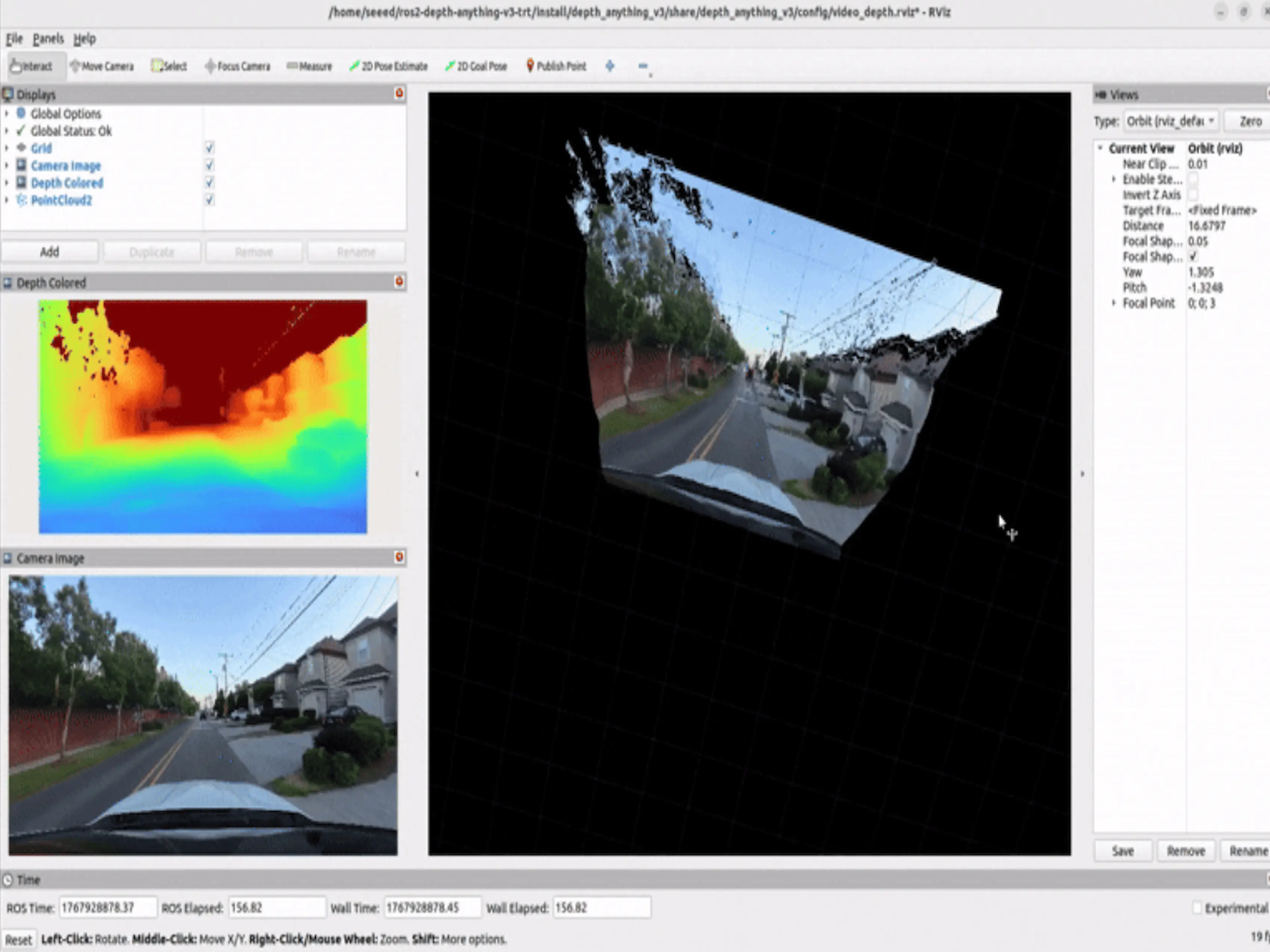Open the File menu
Image resolution: width=1270 pixels, height=952 pixels.
[14, 39]
